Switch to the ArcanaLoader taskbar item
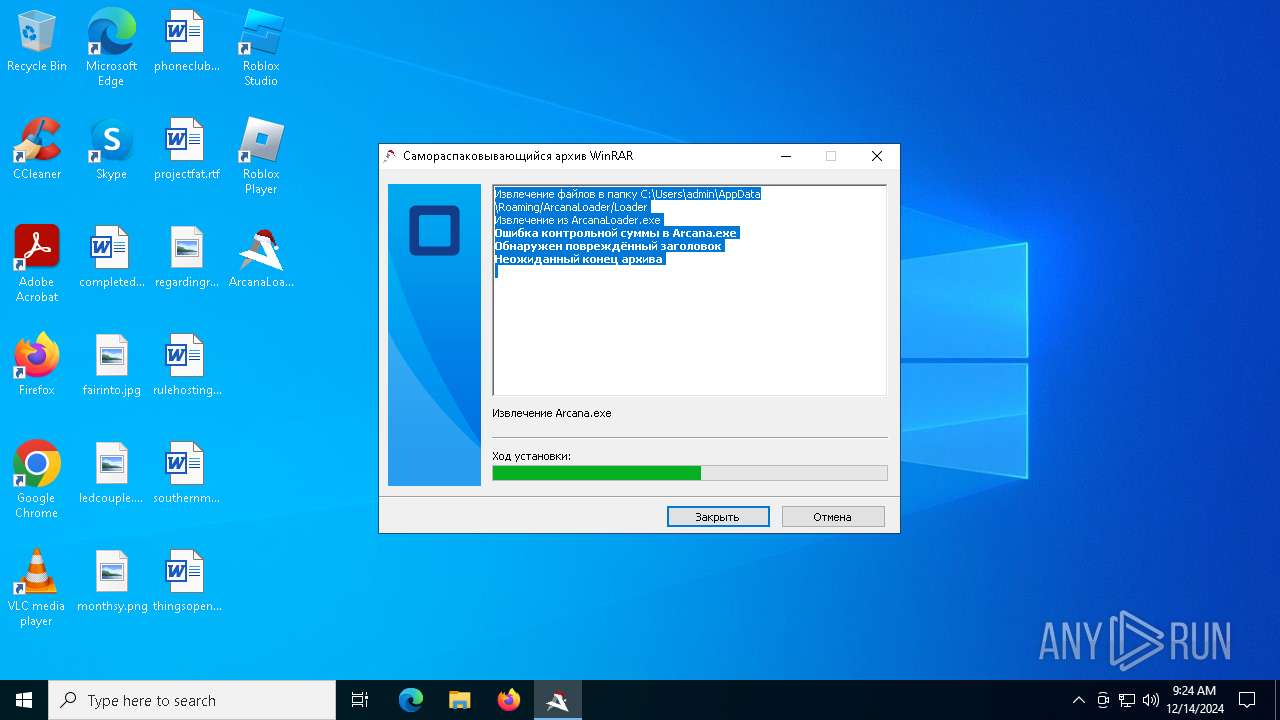 click(557, 700)
